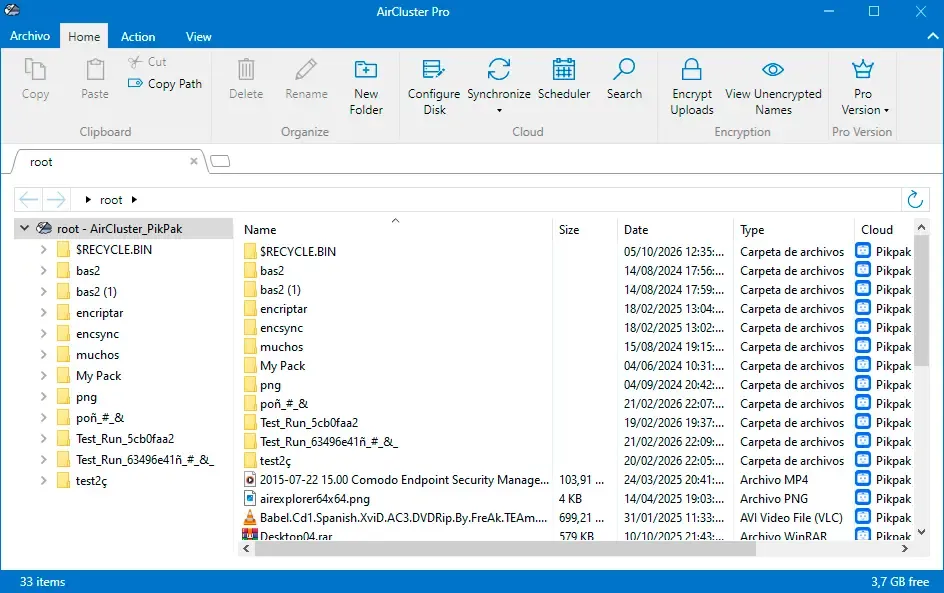Click the Paste clipboard icon
Screen dimensions: 944x593
click(x=95, y=70)
